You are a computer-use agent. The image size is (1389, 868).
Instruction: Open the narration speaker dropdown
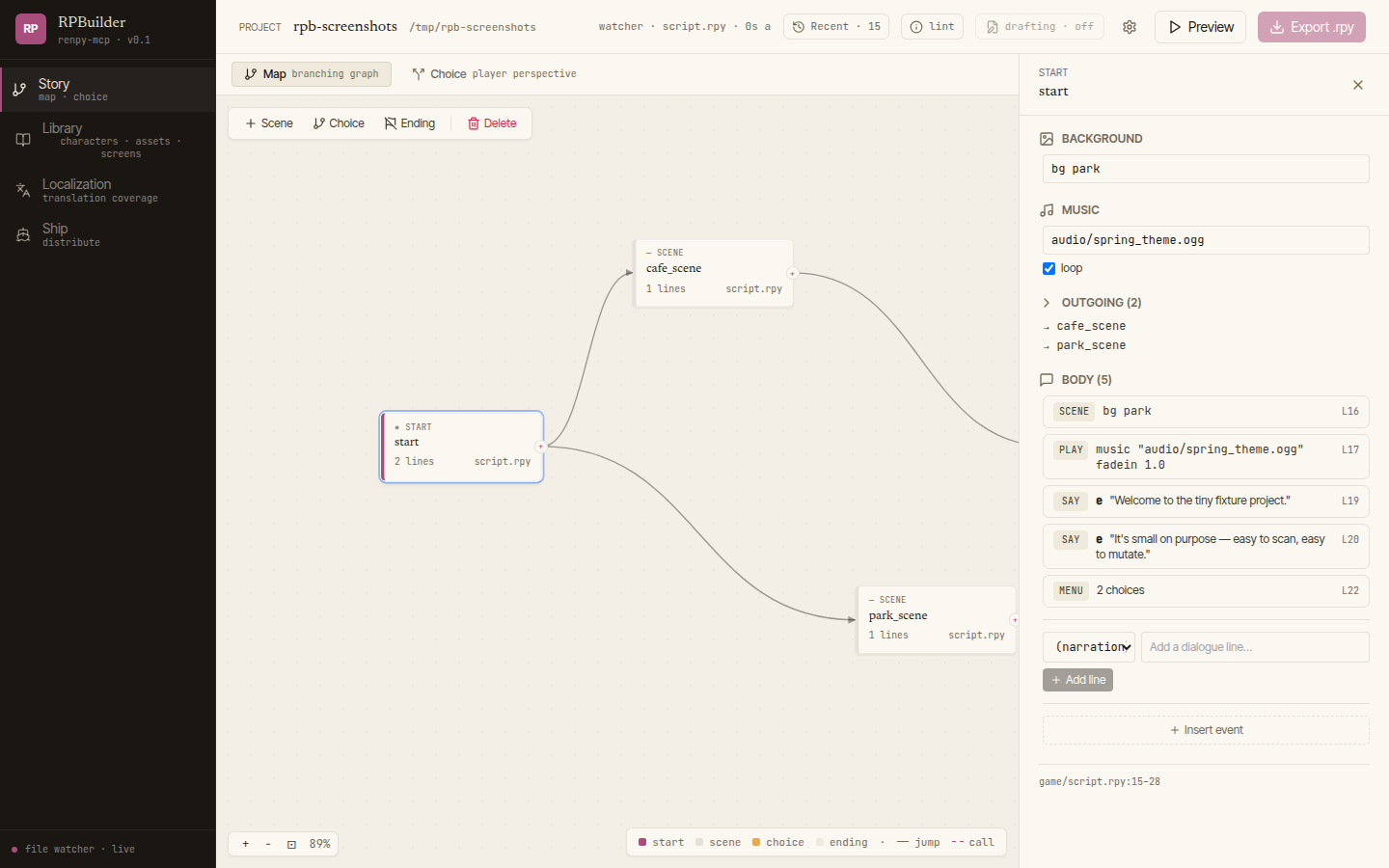point(1089,647)
